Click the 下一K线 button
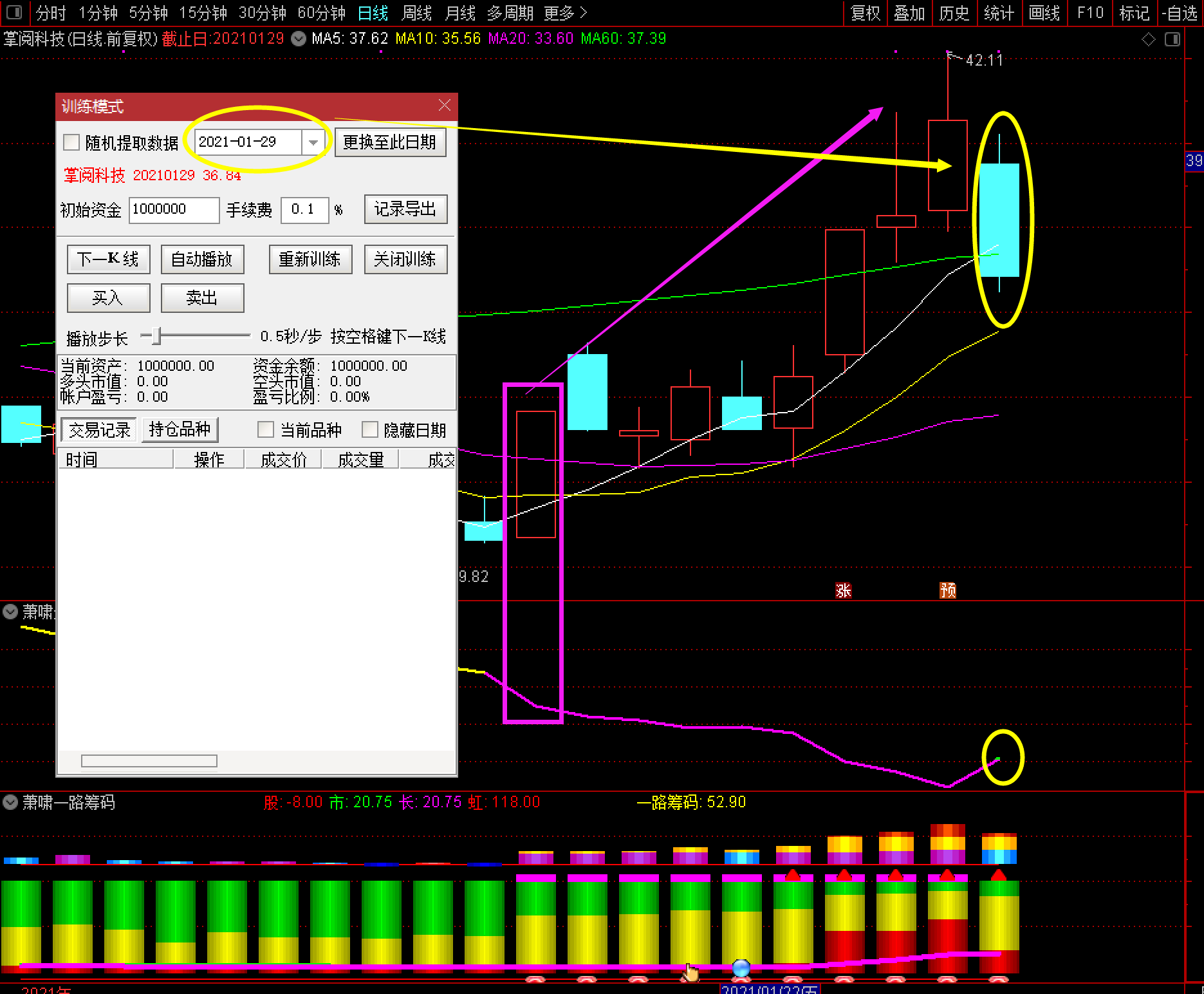This screenshot has width=1204, height=994. point(108,259)
